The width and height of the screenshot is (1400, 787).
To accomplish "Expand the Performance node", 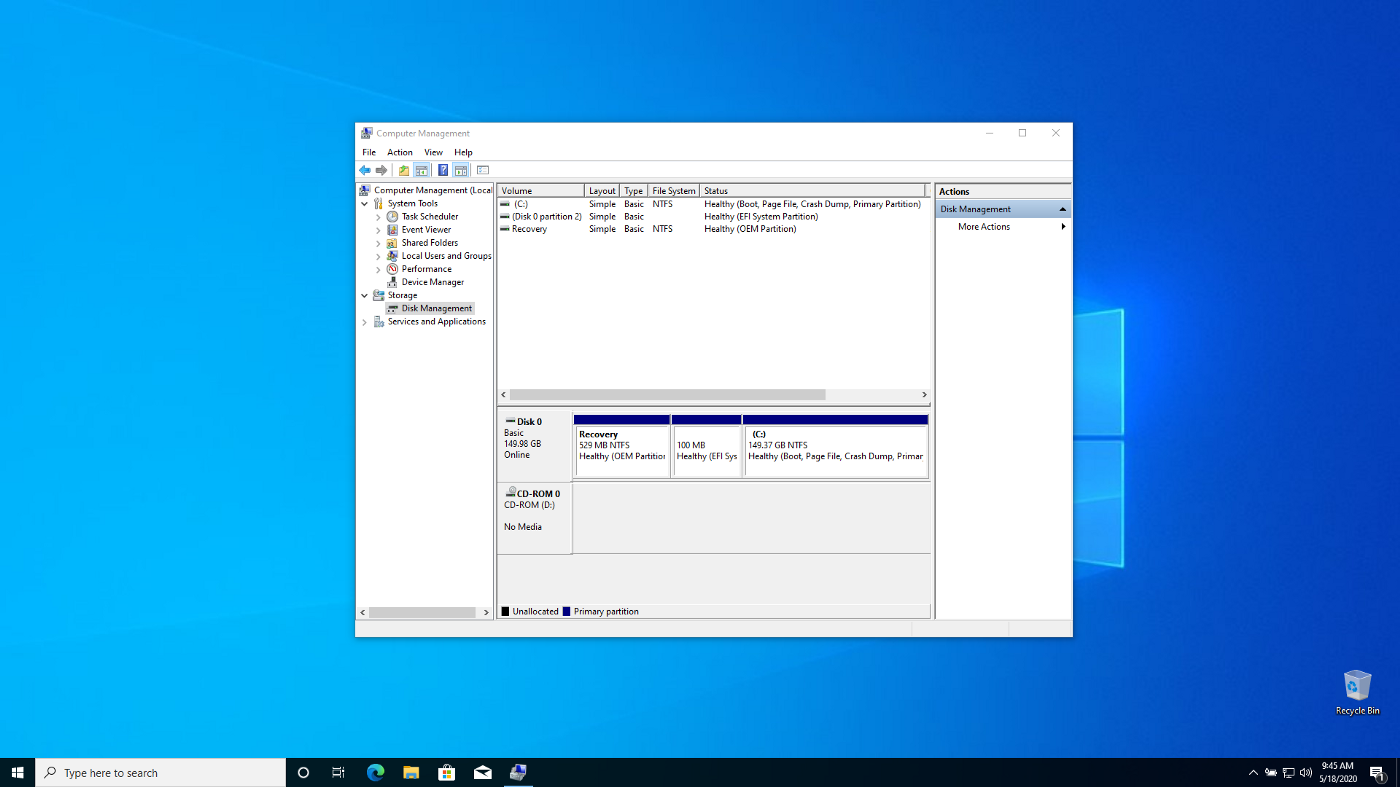I will point(378,269).
